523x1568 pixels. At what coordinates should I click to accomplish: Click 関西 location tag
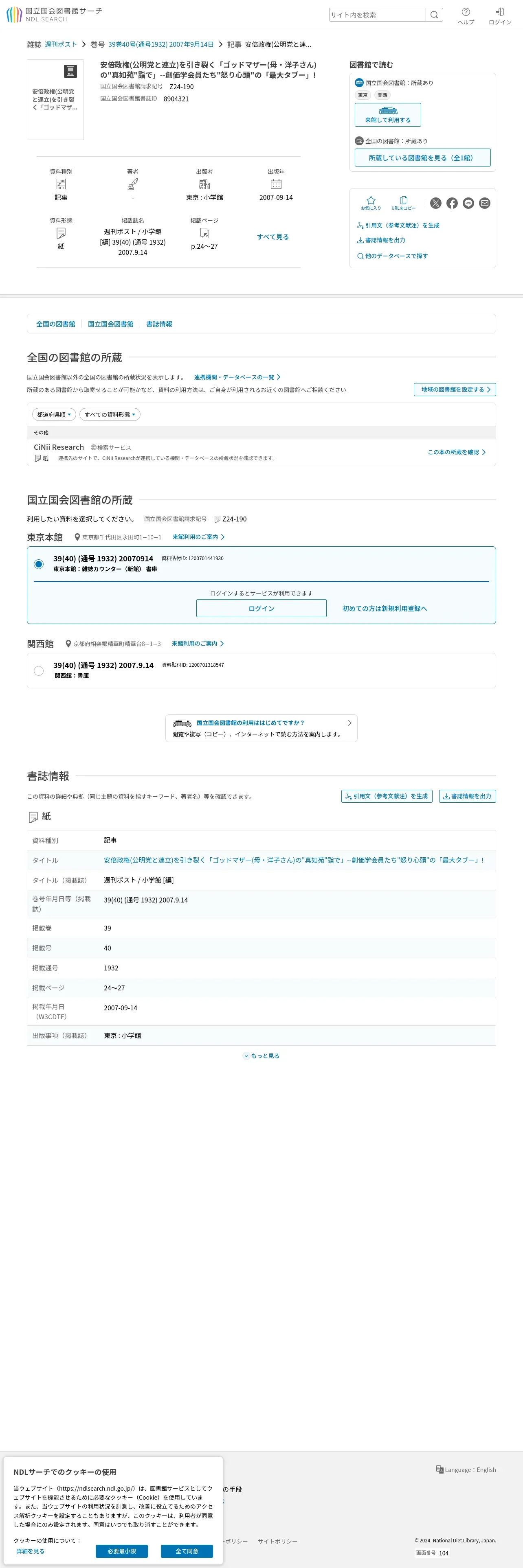click(382, 95)
